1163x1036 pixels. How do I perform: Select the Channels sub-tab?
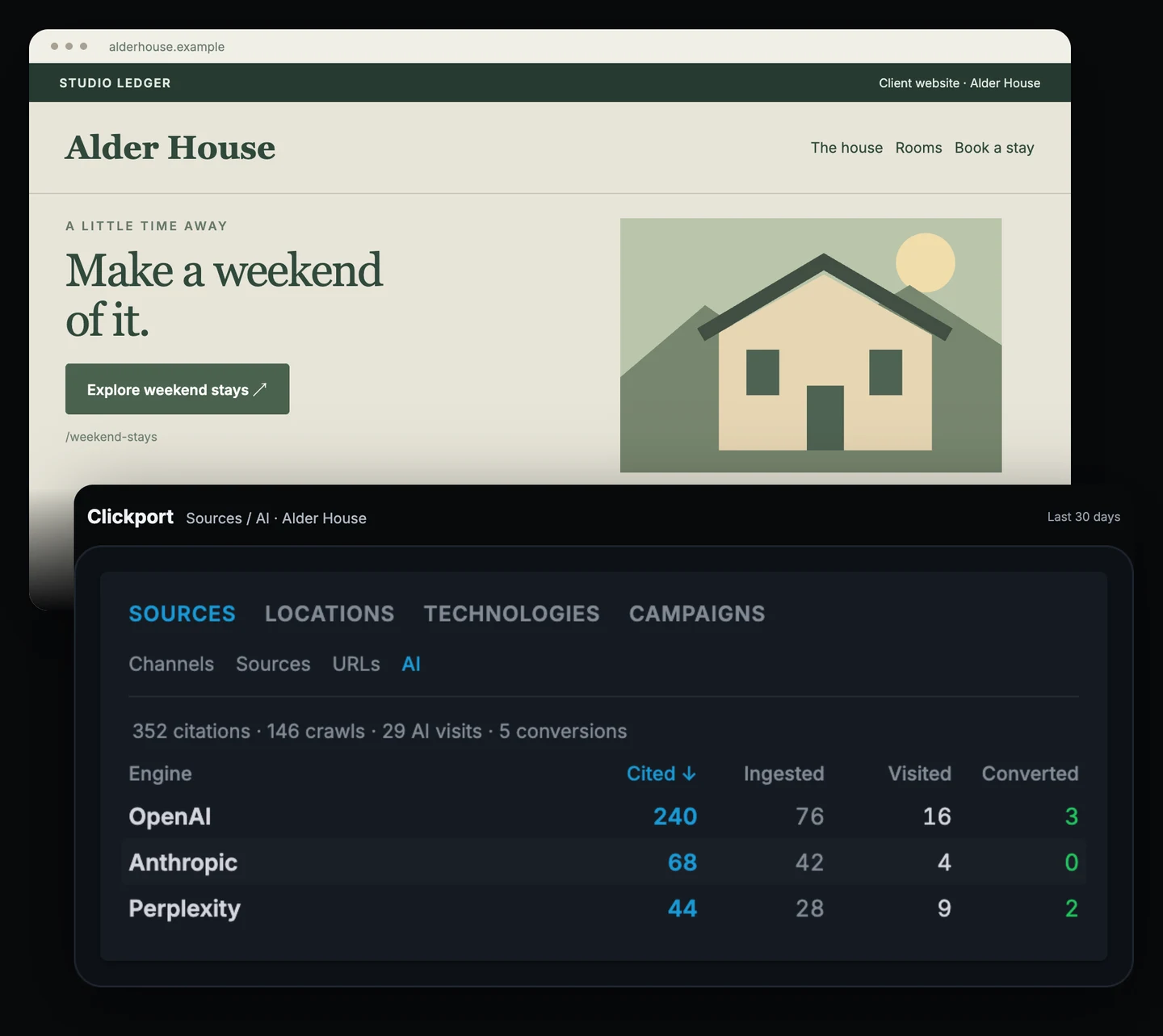pyautogui.click(x=171, y=664)
